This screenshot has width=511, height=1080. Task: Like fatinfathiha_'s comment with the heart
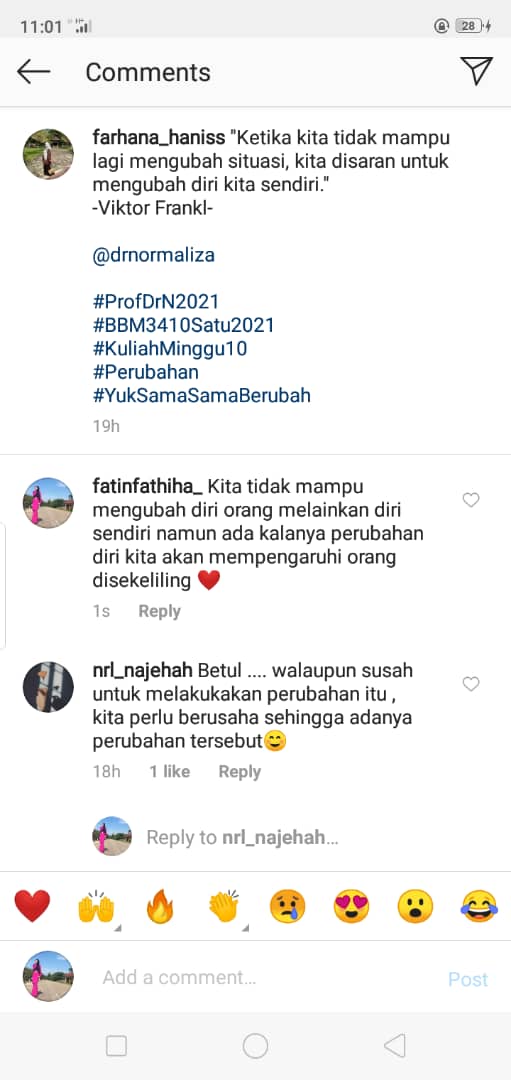point(471,500)
